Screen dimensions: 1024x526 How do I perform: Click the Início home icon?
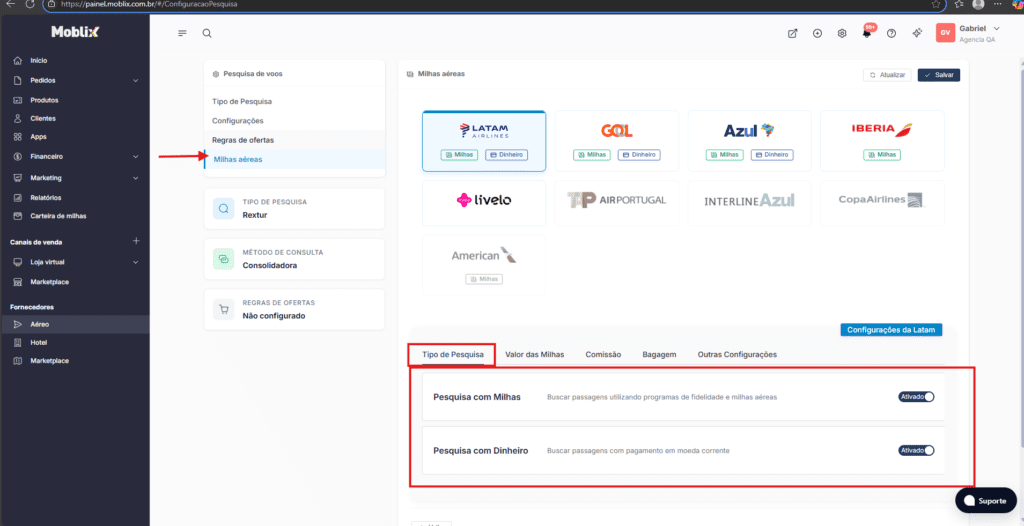click(x=18, y=61)
